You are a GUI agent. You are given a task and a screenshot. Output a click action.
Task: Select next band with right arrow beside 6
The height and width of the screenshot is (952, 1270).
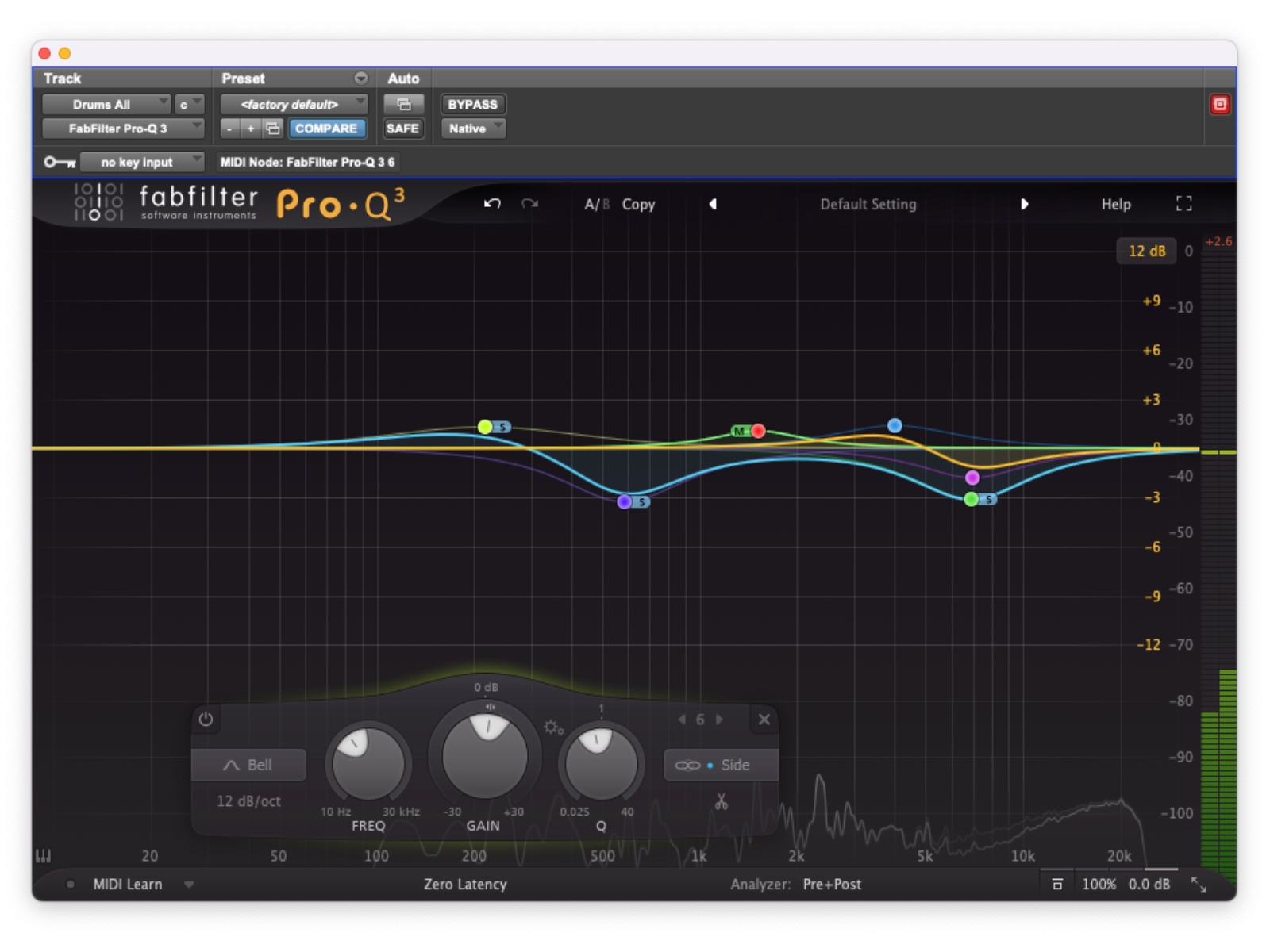click(x=719, y=720)
